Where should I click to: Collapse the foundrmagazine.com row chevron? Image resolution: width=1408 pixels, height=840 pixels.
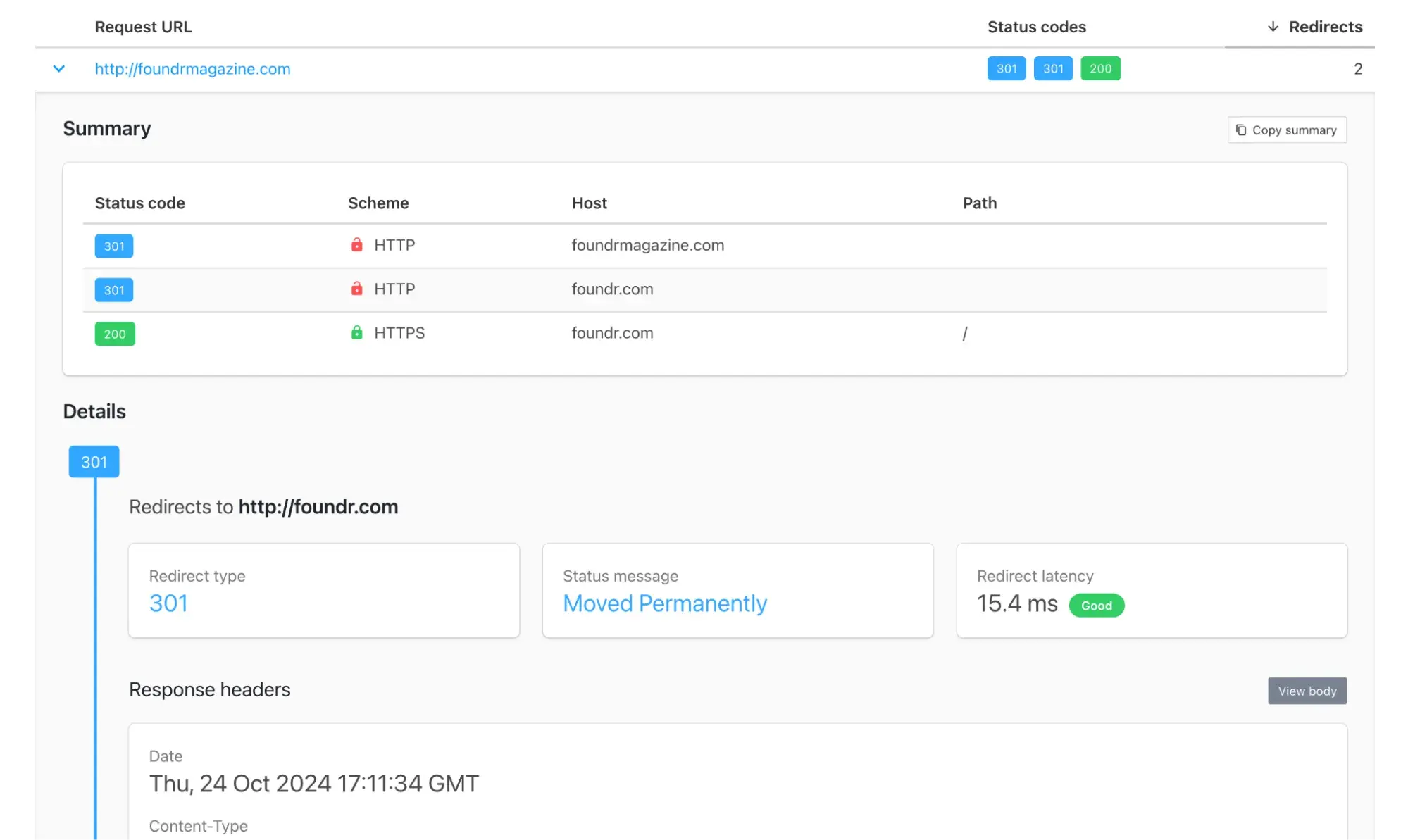[x=59, y=69]
